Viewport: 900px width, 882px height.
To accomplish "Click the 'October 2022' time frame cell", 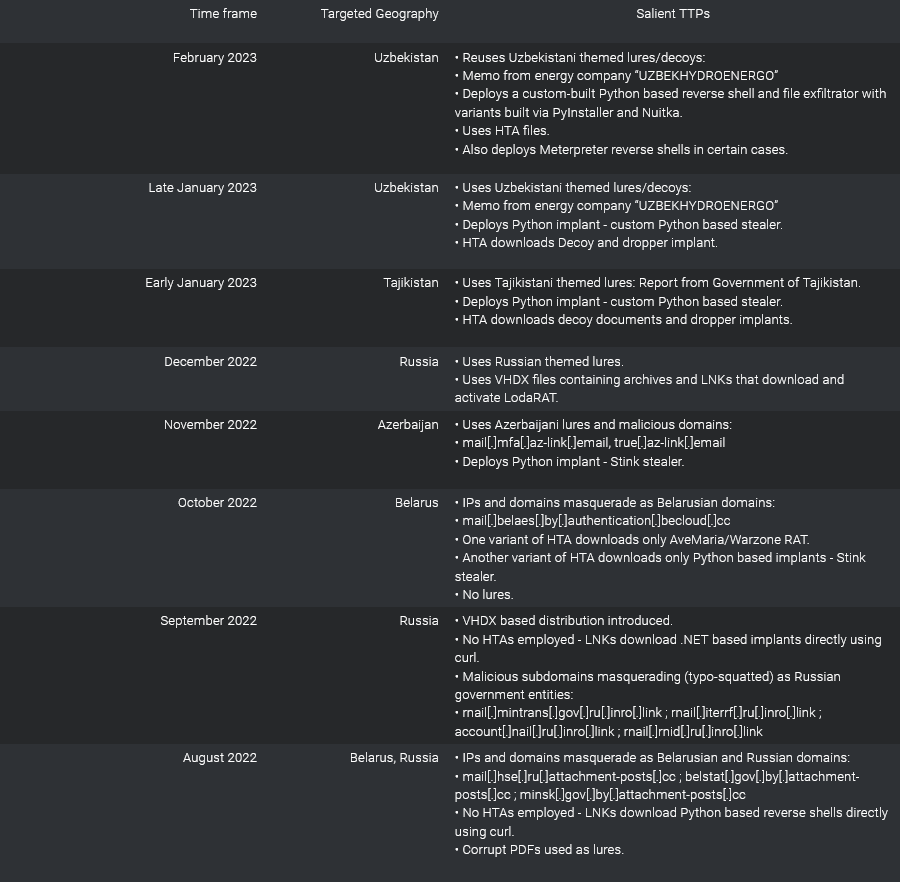I will [x=218, y=503].
